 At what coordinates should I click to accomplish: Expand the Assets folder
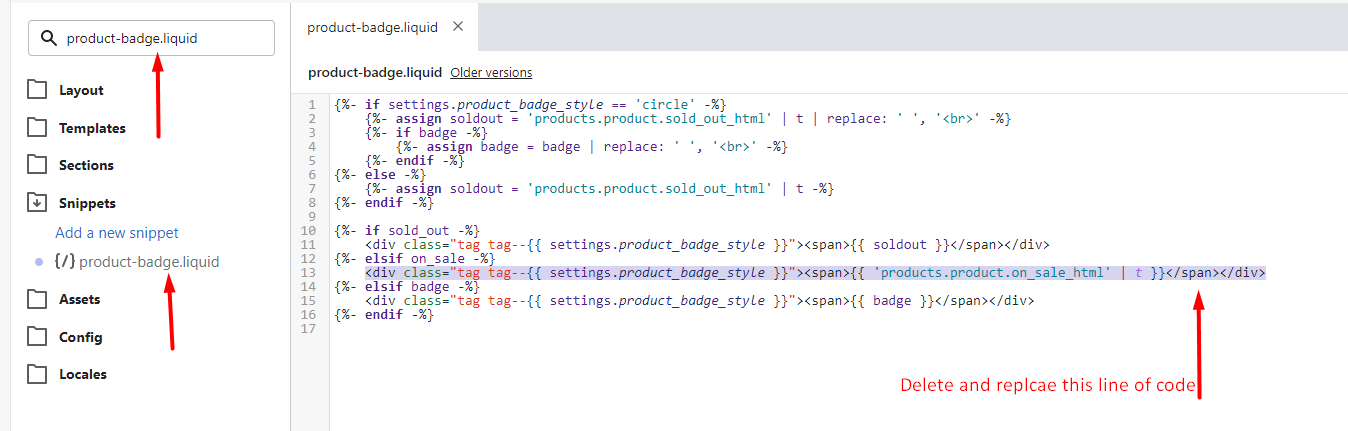click(79, 299)
